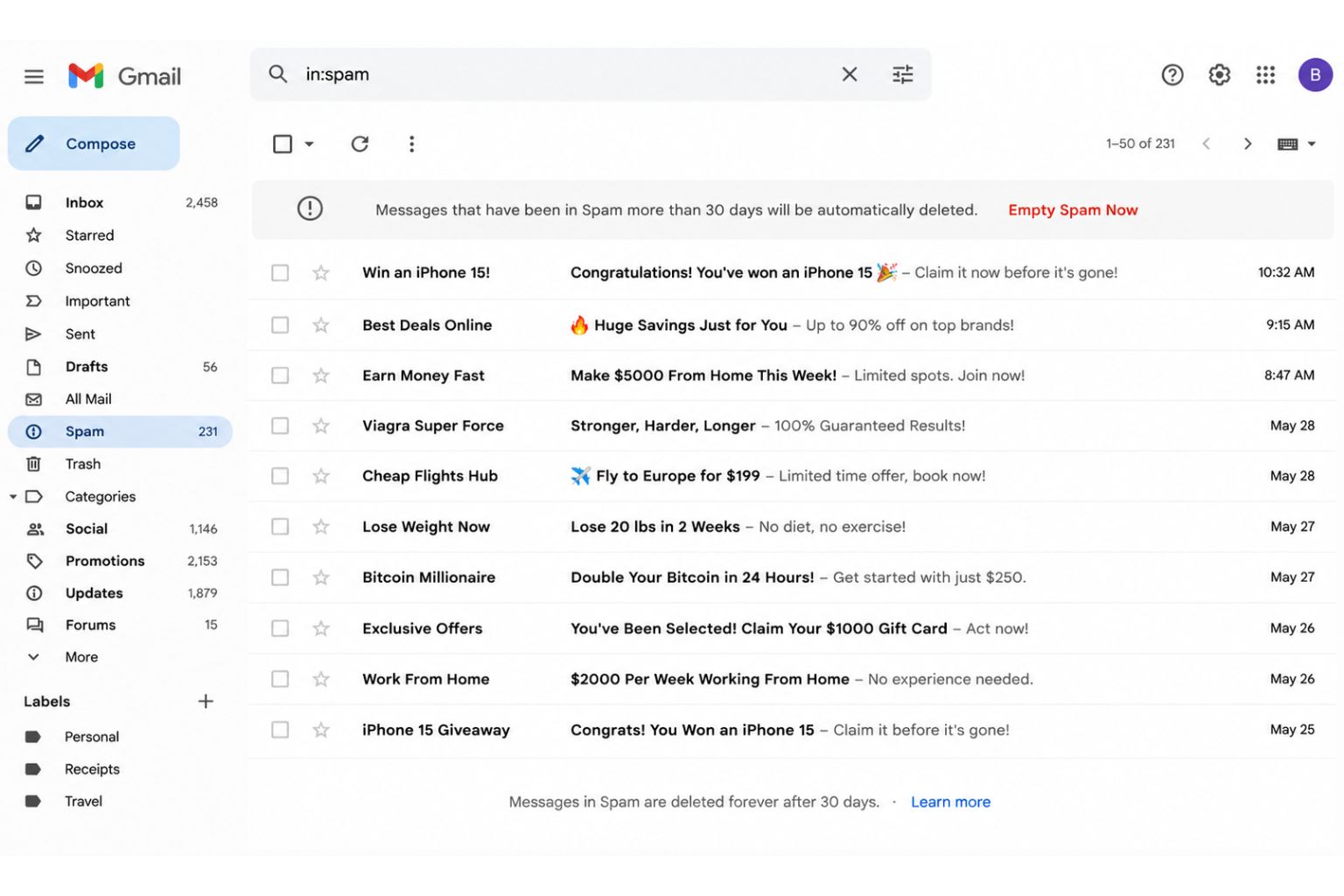
Task: Click the Gmail logo
Action: pos(125,76)
